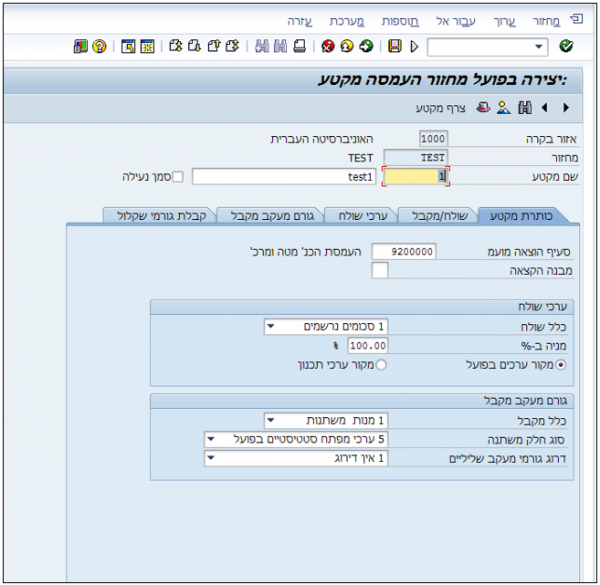Open the 'מחזור' menu
This screenshot has width=600, height=585.
[x=546, y=21]
